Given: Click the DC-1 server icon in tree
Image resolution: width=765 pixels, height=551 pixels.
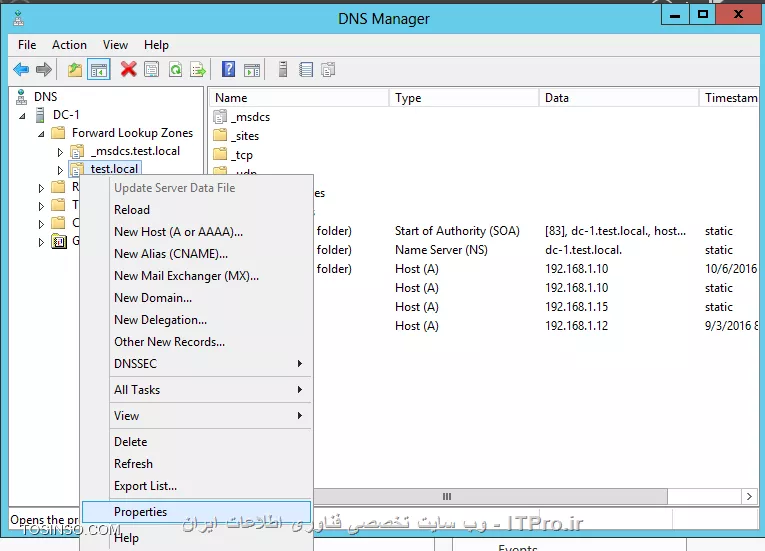Looking at the screenshot, I should coord(40,115).
